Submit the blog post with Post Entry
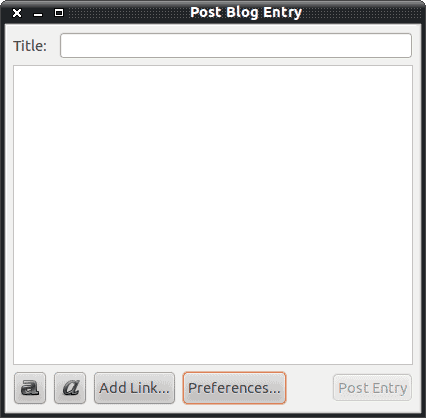426x418 pixels. [x=372, y=388]
